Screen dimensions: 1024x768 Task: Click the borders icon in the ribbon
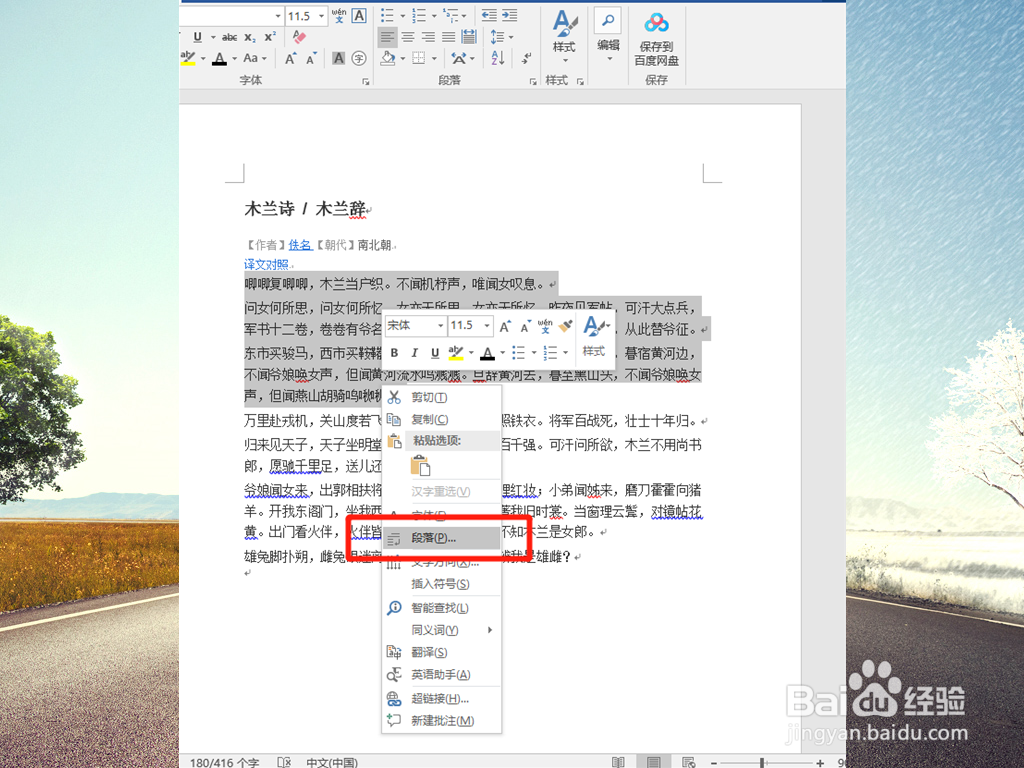click(419, 58)
